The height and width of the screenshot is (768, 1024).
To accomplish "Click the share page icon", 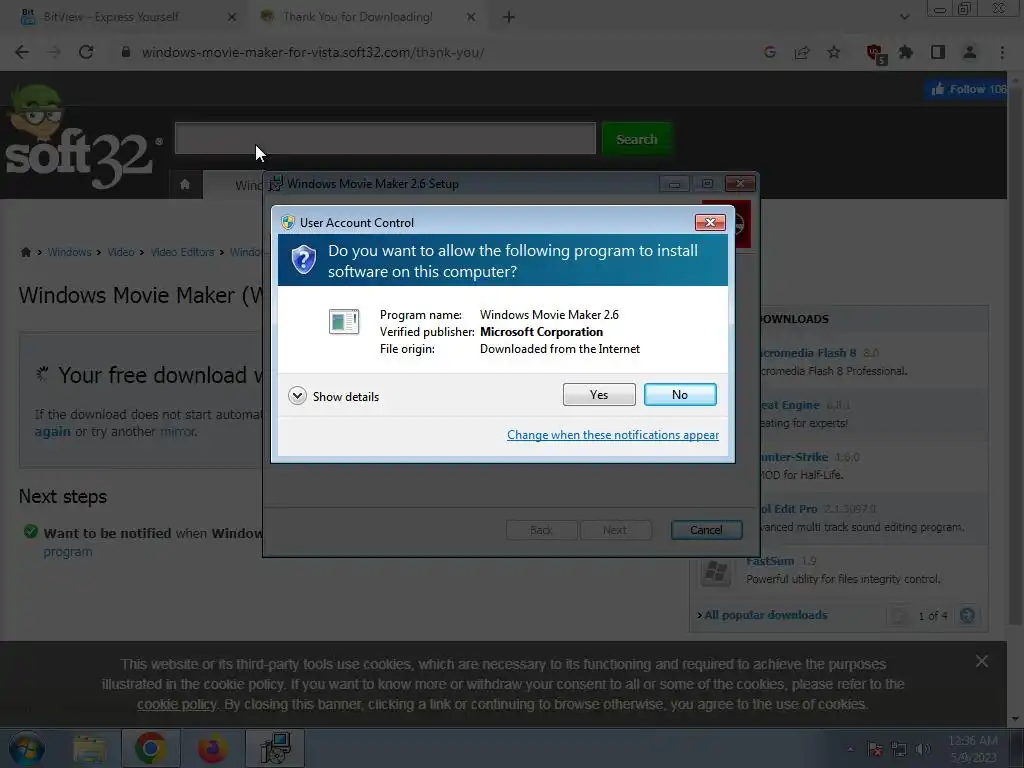I will (x=802, y=52).
